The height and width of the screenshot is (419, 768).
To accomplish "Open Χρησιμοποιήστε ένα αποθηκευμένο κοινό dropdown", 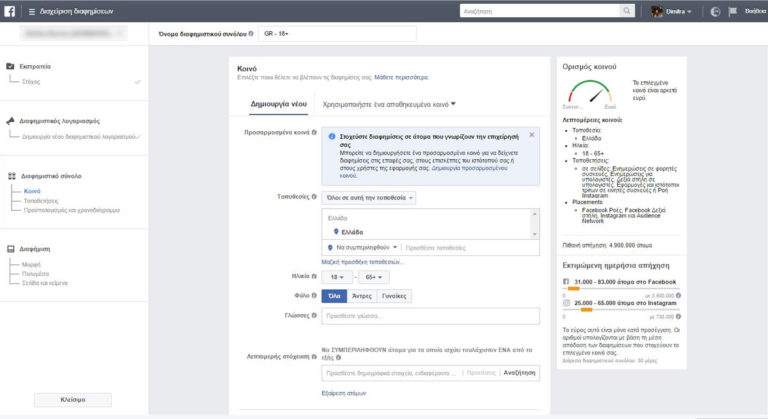I will coord(389,104).
